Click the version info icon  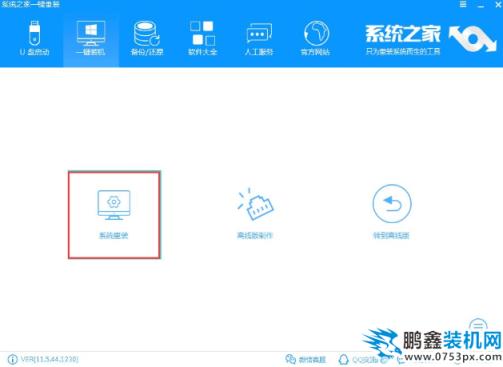pyautogui.click(x=13, y=359)
